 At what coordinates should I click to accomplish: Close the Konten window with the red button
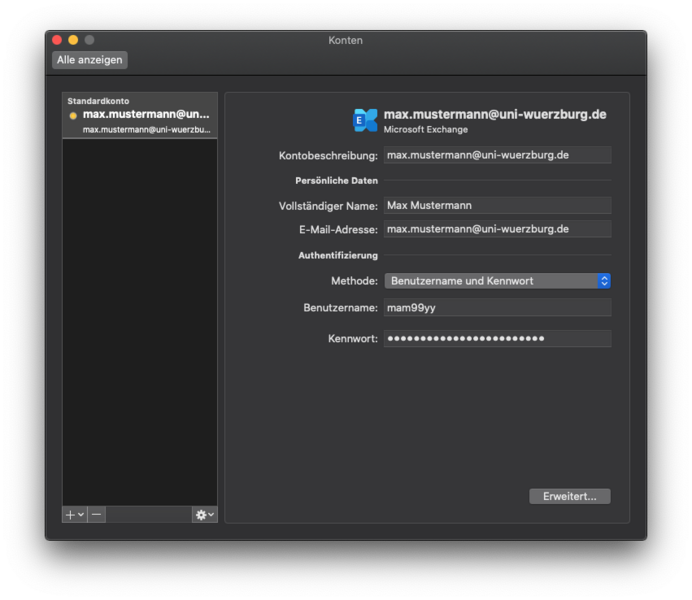click(57, 40)
